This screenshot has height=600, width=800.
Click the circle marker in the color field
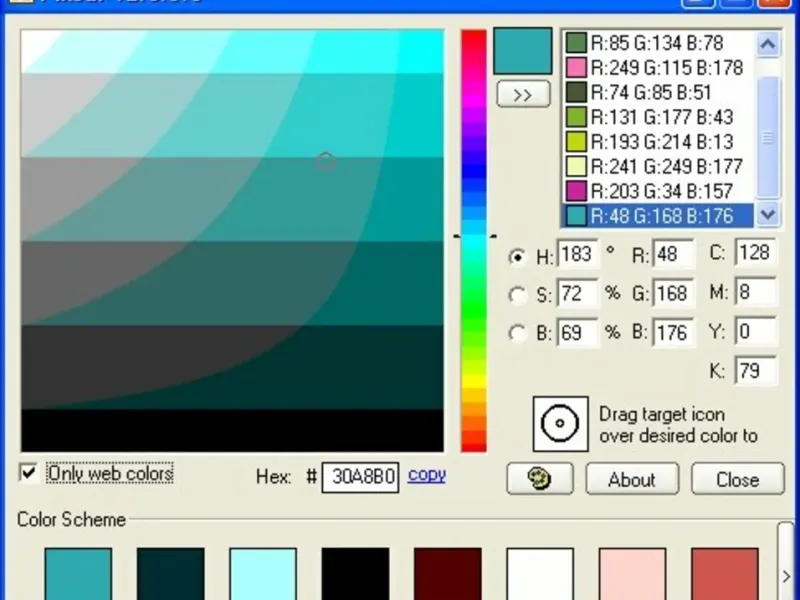tap(326, 161)
